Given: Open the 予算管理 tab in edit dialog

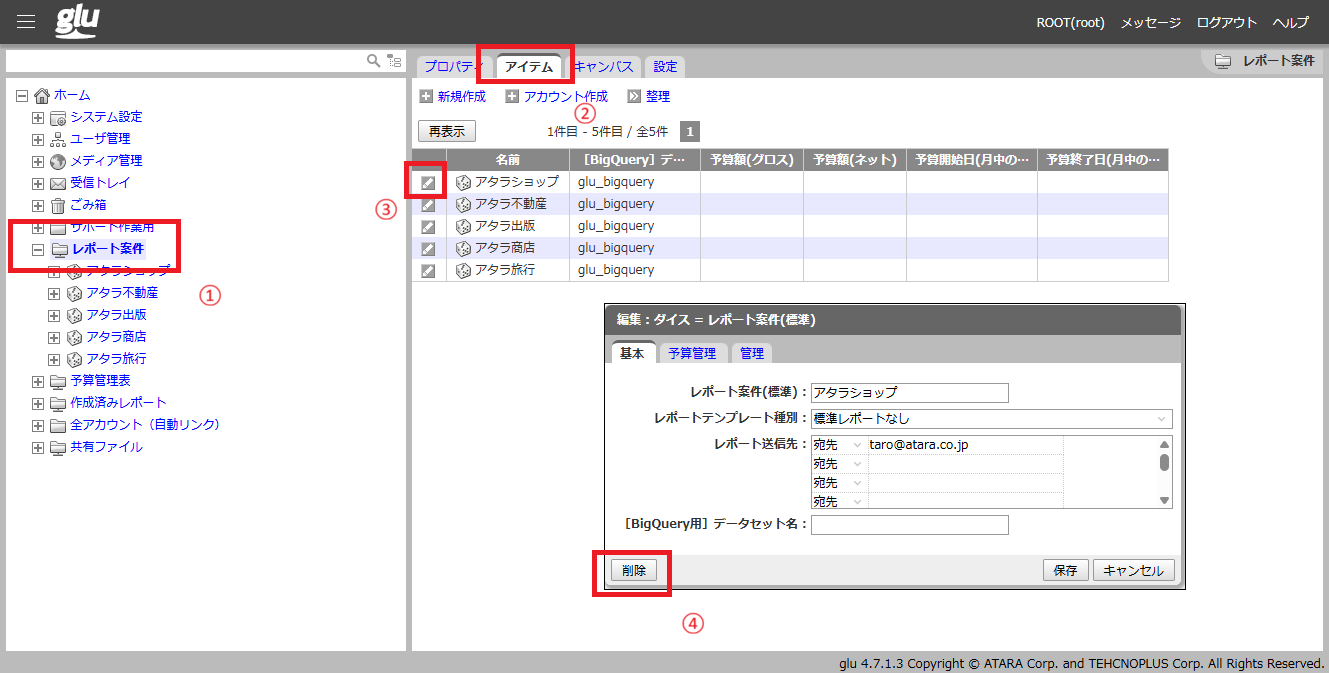Looking at the screenshot, I should pyautogui.click(x=692, y=353).
